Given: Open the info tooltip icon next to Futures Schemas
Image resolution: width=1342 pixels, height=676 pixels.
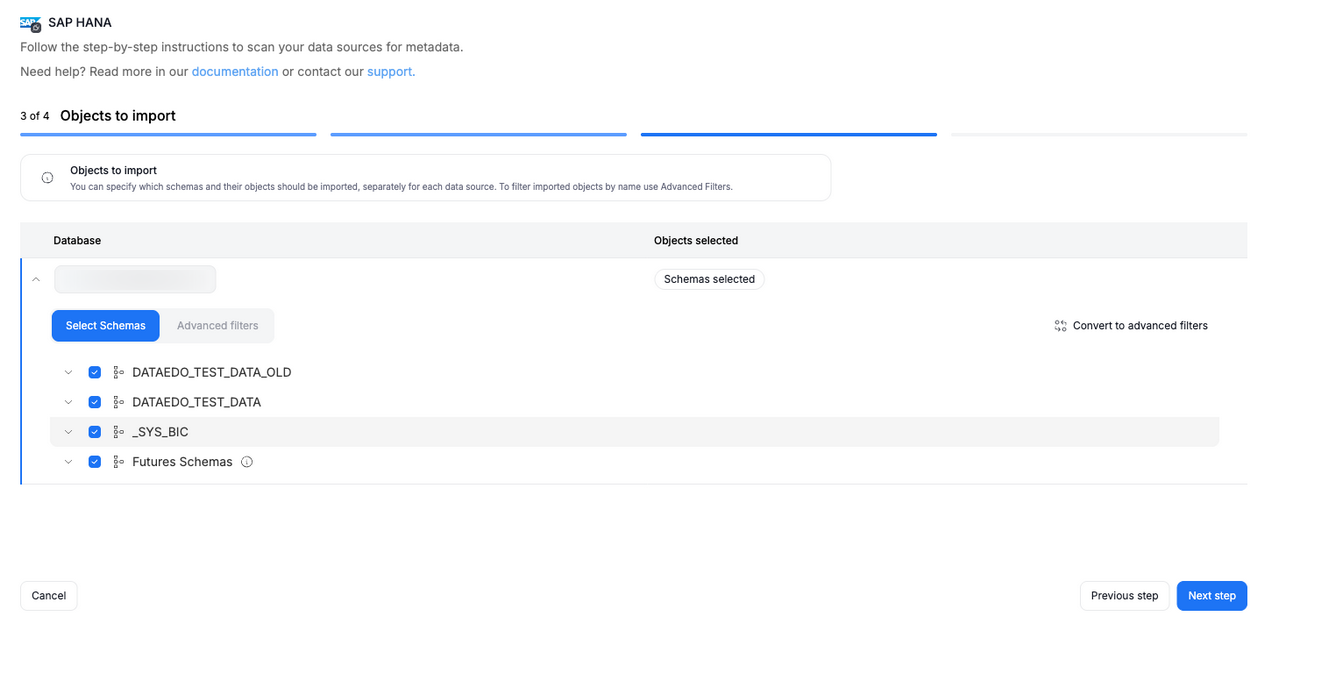Looking at the screenshot, I should tap(247, 462).
